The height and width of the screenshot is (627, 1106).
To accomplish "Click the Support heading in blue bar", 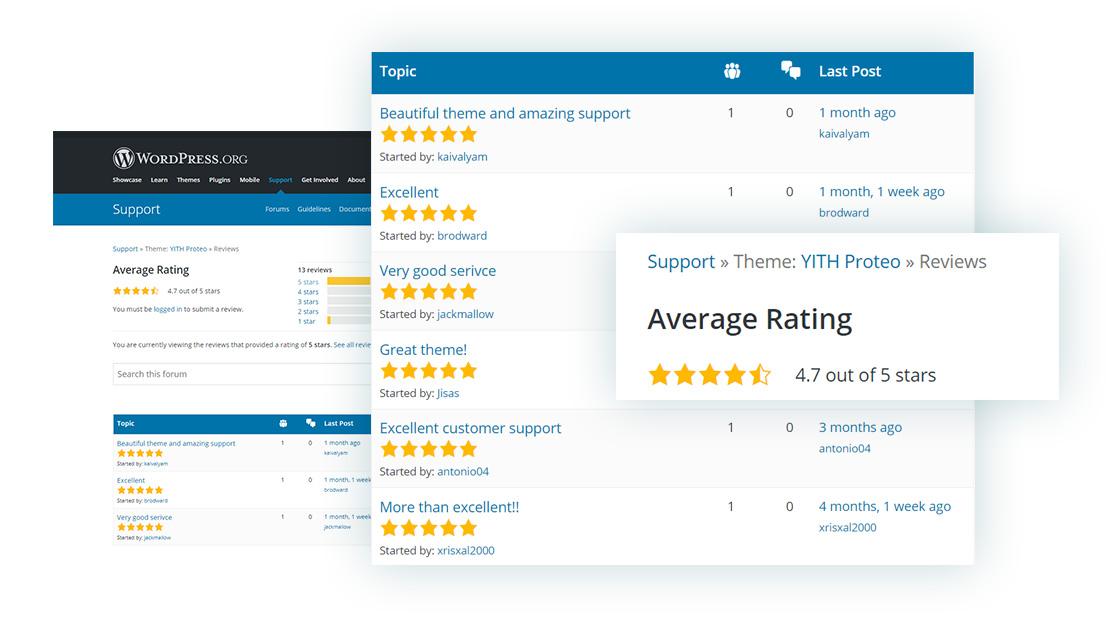I will coord(136,209).
